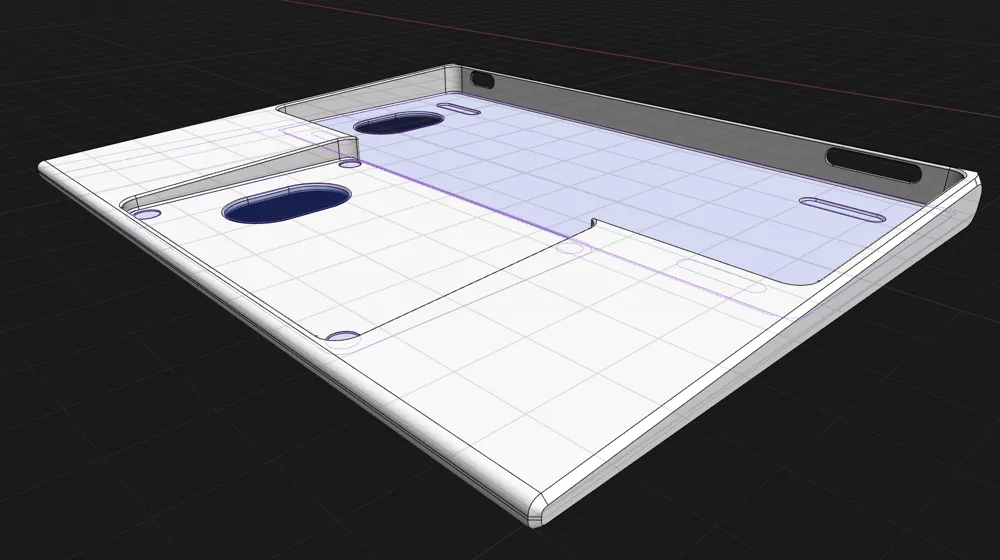Select the narrow floor slot near right wall
Screen dimensions: 1000x560
pos(842,209)
